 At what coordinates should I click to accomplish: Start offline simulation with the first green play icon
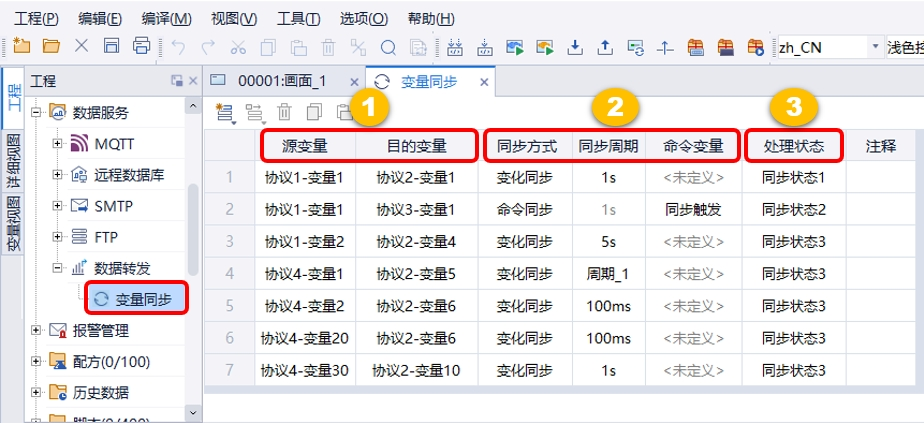pos(514,47)
